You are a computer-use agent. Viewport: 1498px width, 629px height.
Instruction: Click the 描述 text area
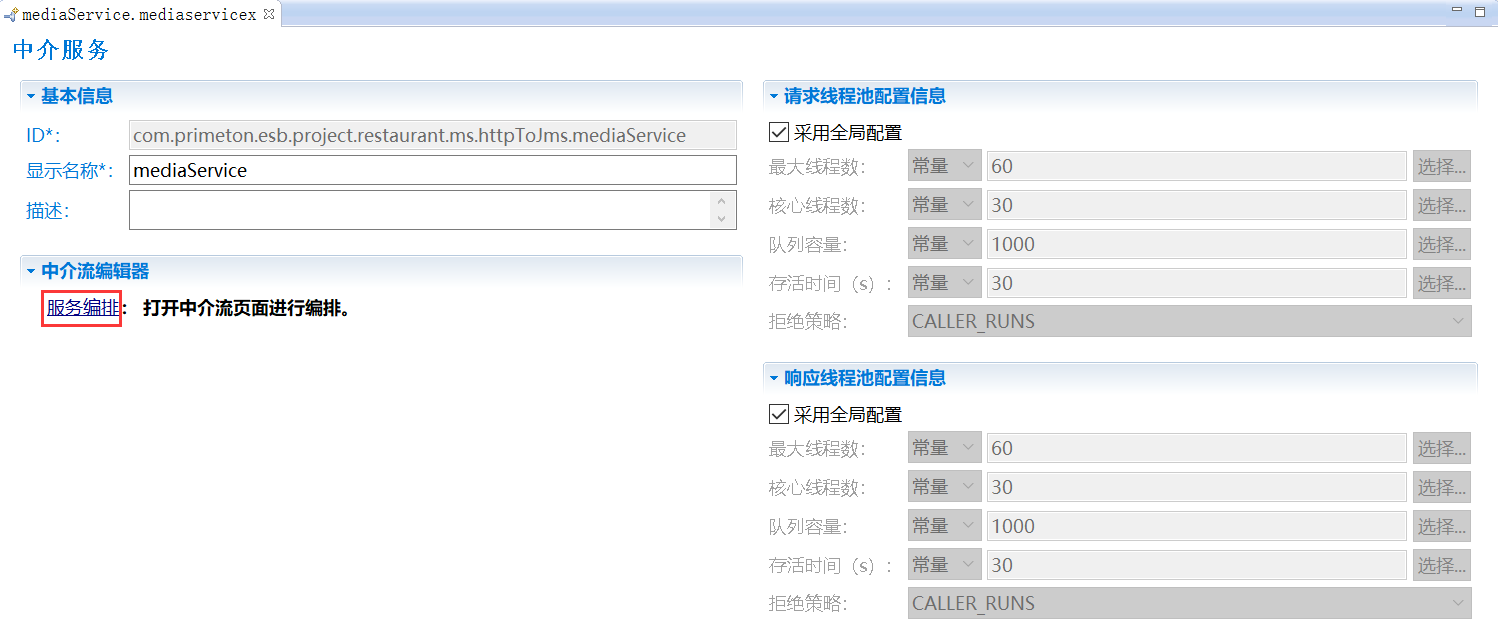(x=420, y=210)
